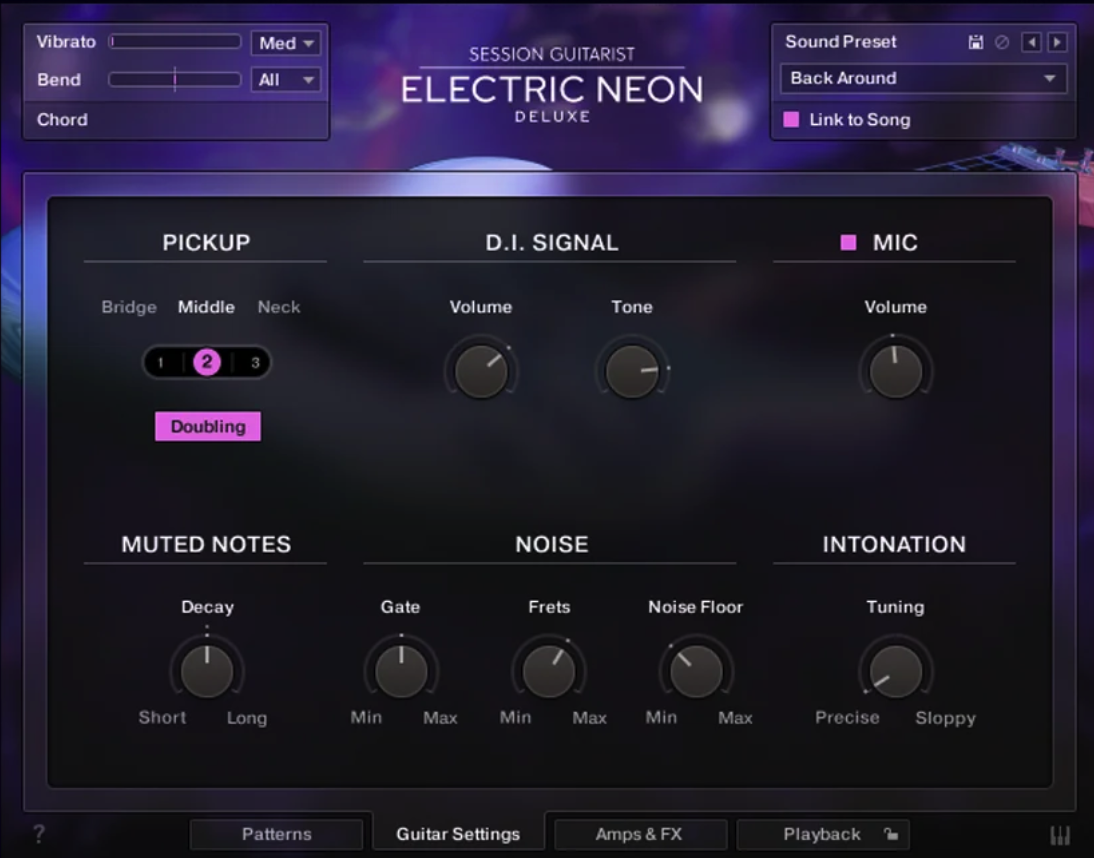Switch to the Patterns tab

tap(276, 834)
